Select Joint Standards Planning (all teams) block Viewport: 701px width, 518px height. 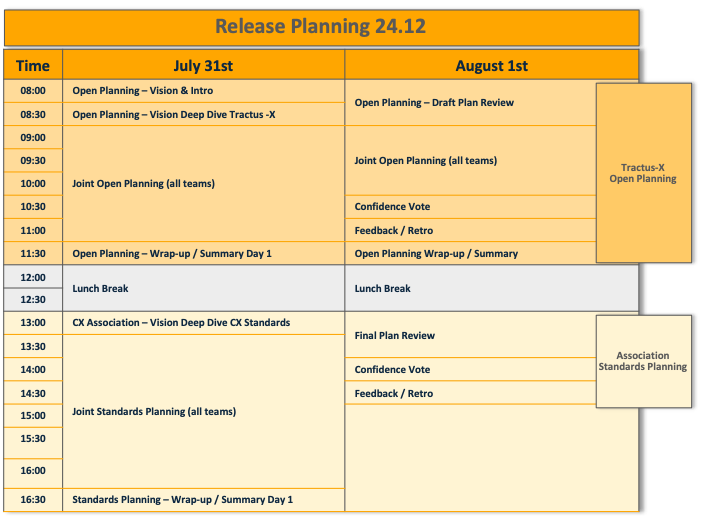click(x=203, y=412)
